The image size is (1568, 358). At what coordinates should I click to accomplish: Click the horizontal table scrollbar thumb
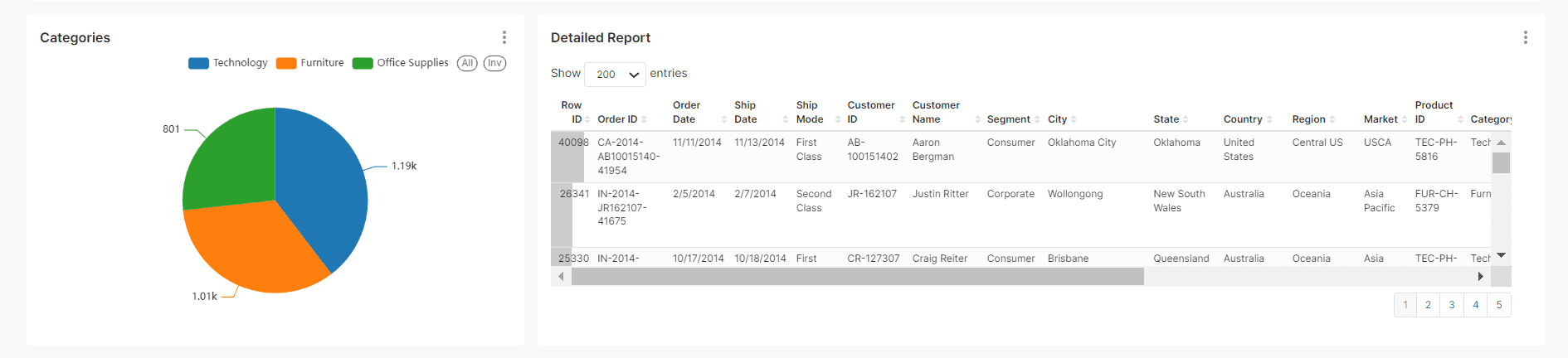pos(857,277)
